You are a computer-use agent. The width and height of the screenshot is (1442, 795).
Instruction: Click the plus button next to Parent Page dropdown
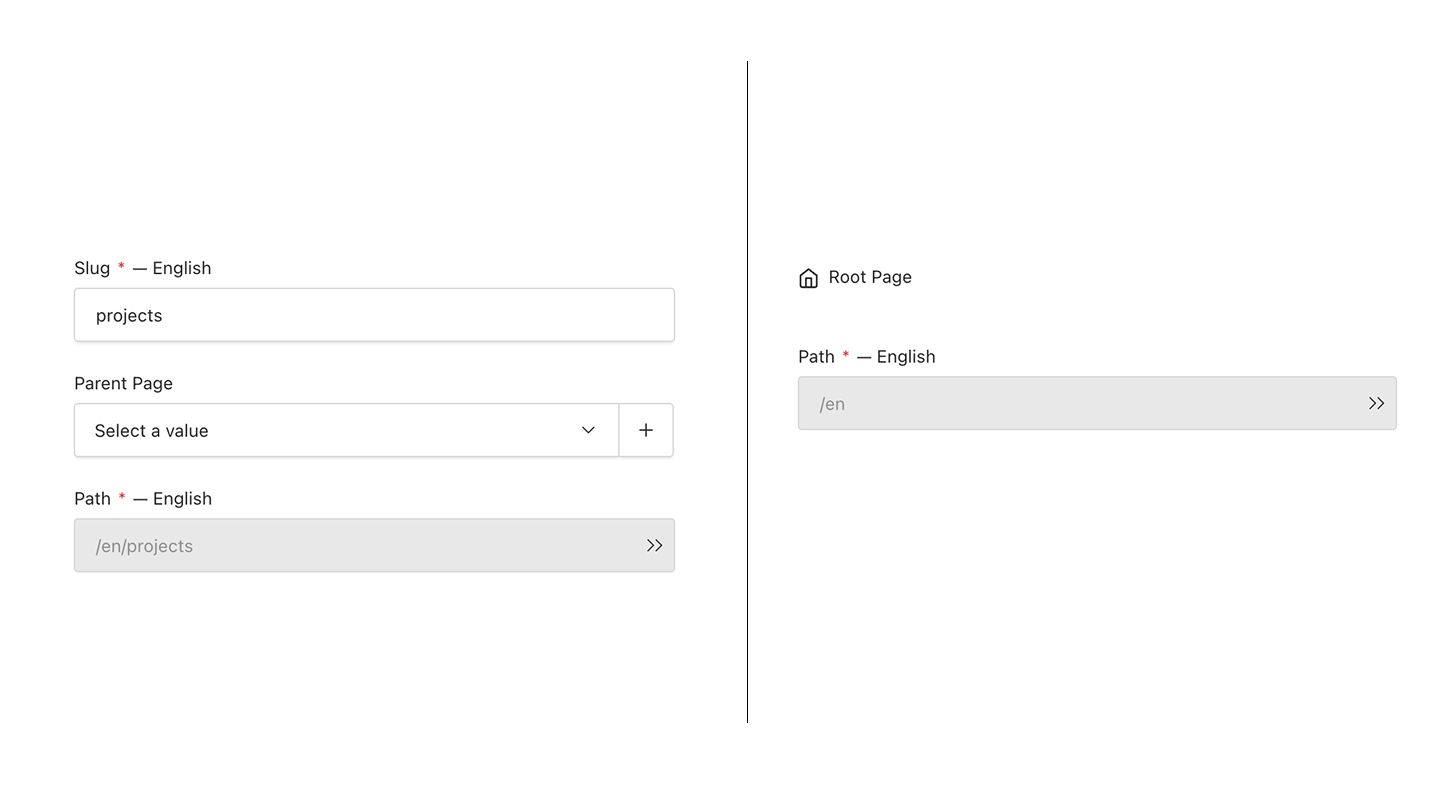[646, 430]
